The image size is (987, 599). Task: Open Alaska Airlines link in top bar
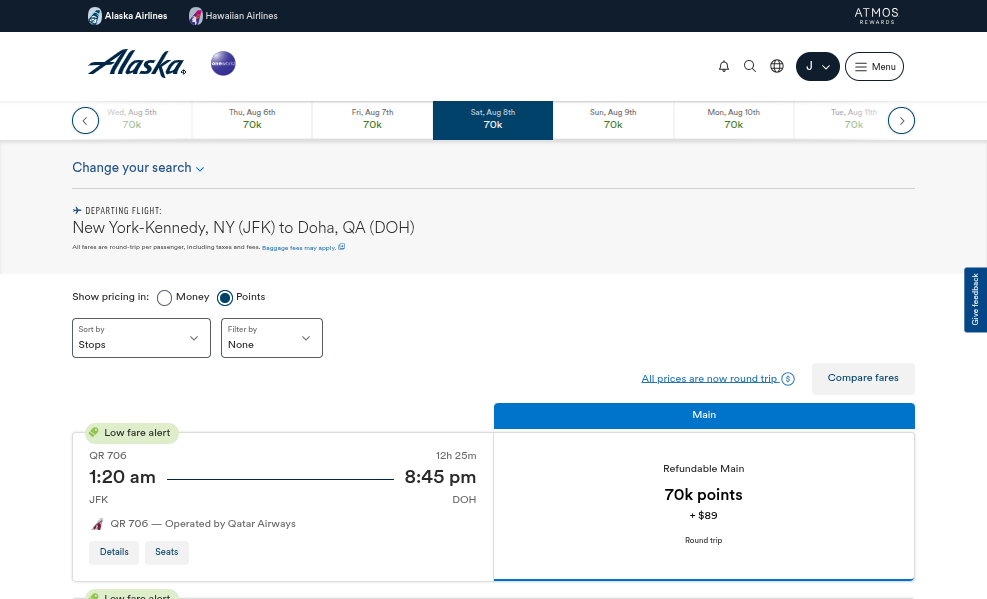tap(128, 16)
